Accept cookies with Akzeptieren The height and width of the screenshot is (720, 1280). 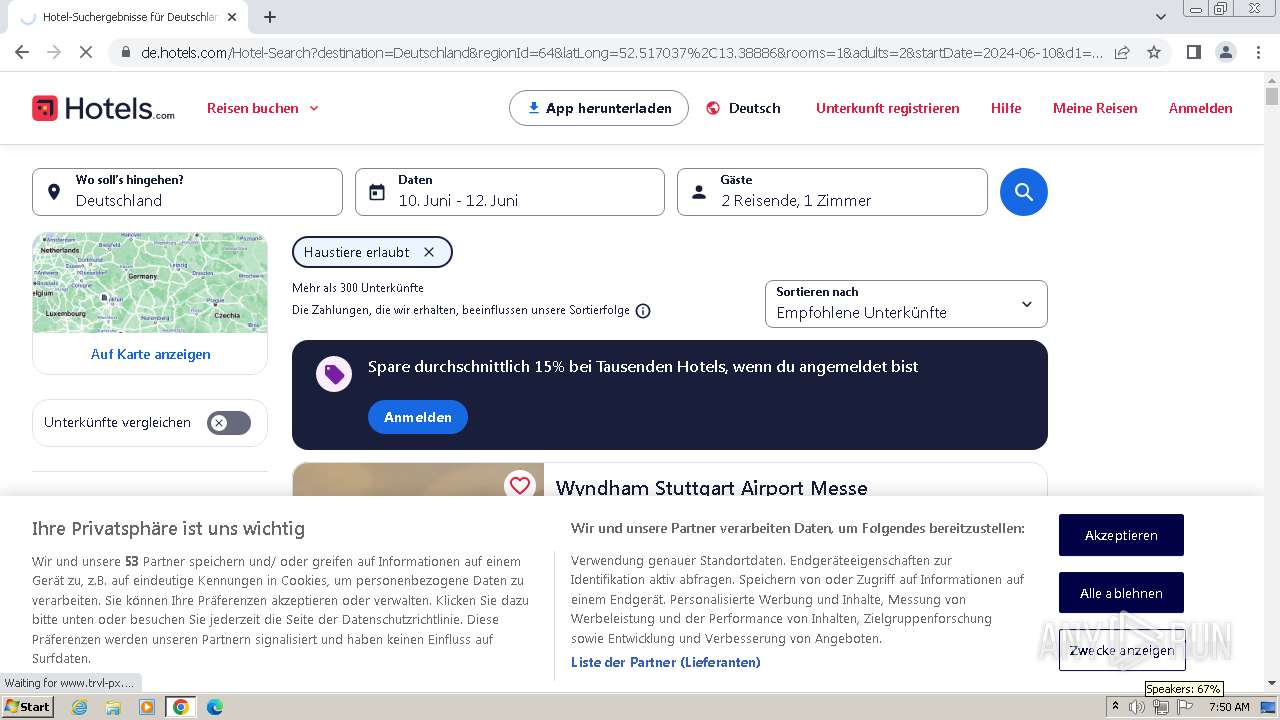coord(1121,535)
